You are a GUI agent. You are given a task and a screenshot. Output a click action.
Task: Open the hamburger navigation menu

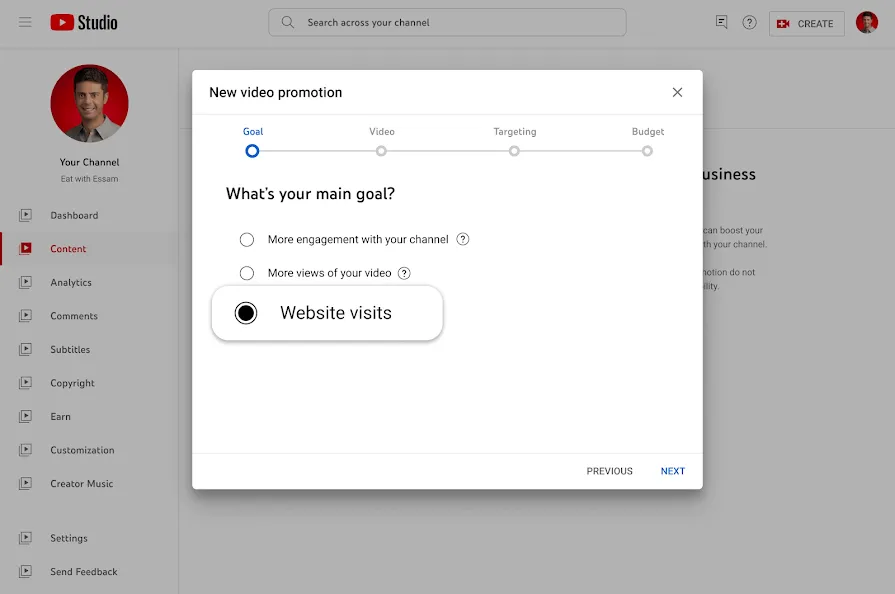point(25,22)
